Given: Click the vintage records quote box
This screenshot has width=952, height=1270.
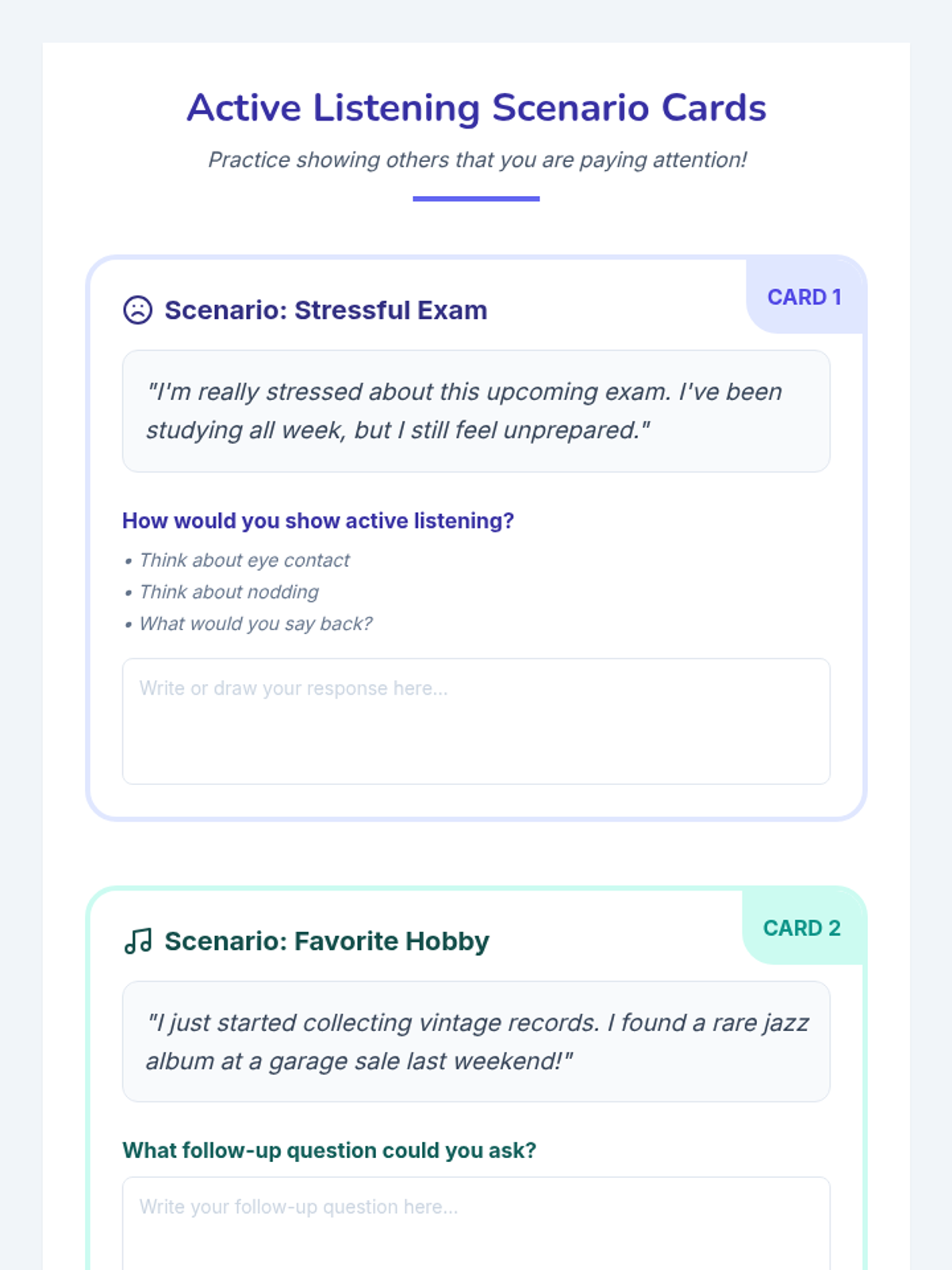Looking at the screenshot, I should coord(476,1041).
